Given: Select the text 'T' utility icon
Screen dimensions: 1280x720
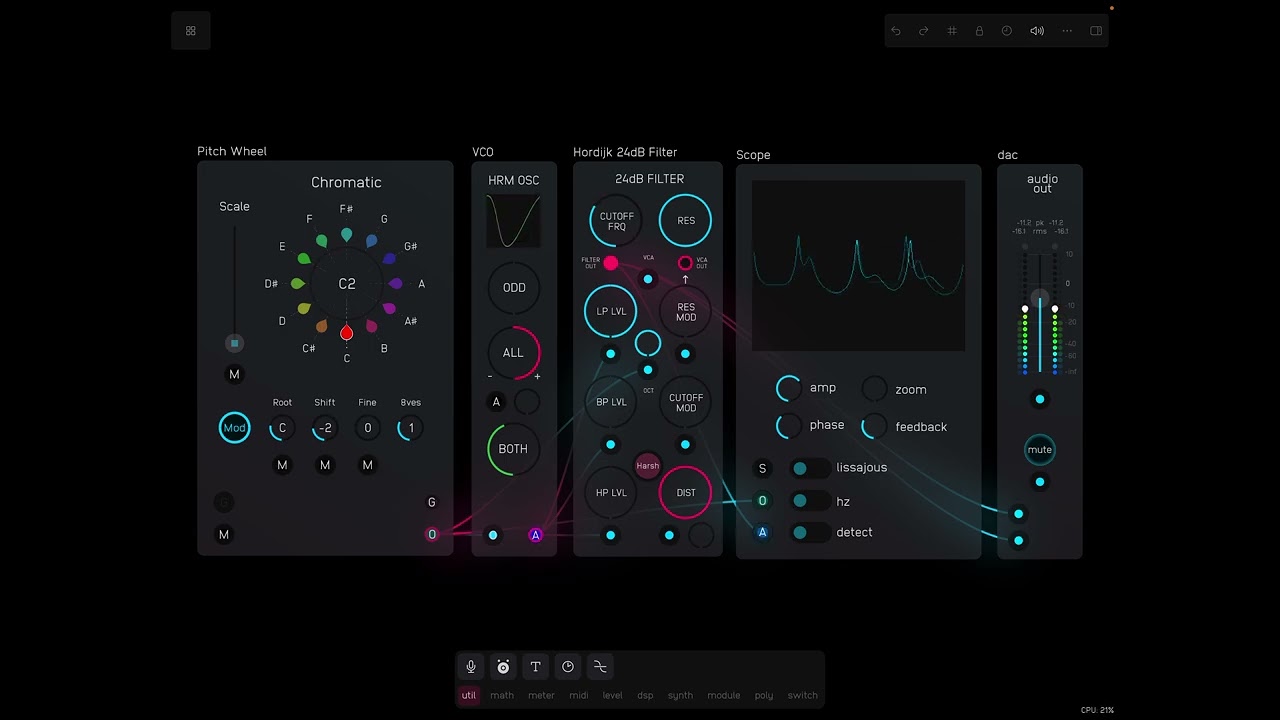Looking at the screenshot, I should pyautogui.click(x=536, y=667).
